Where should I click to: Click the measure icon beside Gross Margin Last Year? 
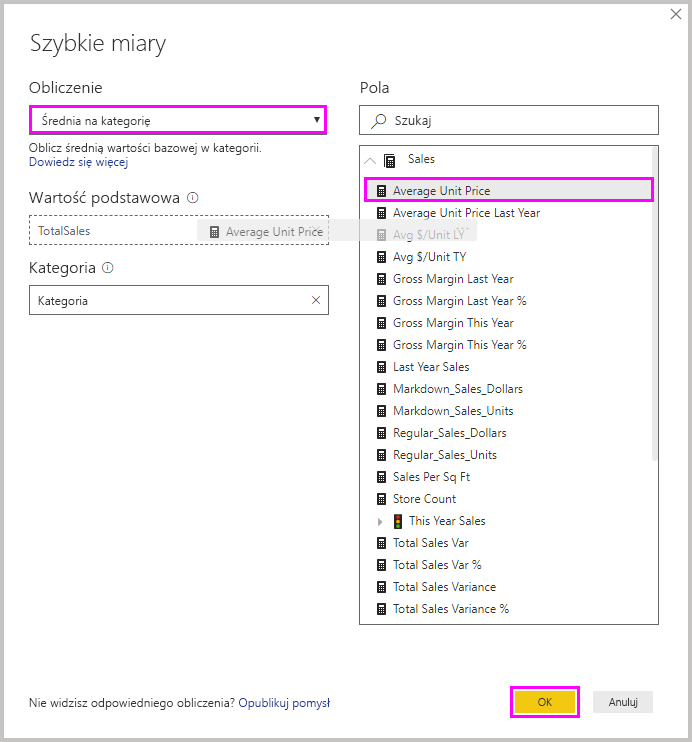(x=381, y=279)
